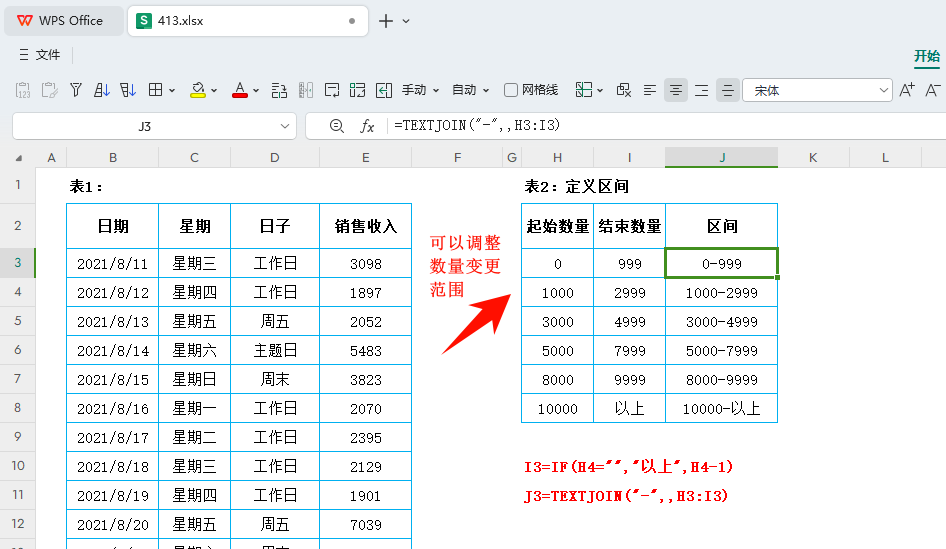The image size is (946, 549).
Task: Click the freeze panes icon
Action: click(583, 90)
